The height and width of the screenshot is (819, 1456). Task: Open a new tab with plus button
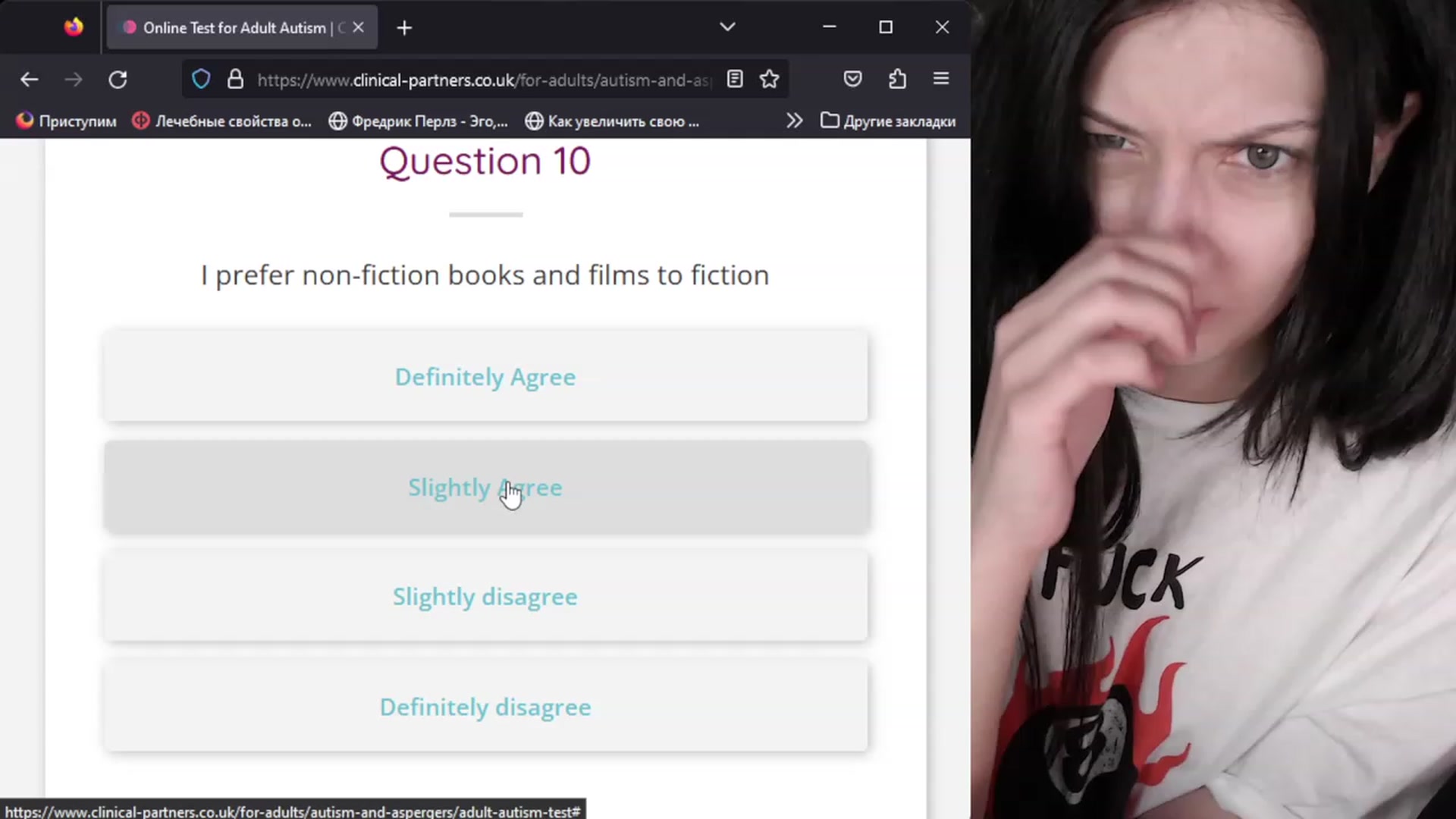405,28
